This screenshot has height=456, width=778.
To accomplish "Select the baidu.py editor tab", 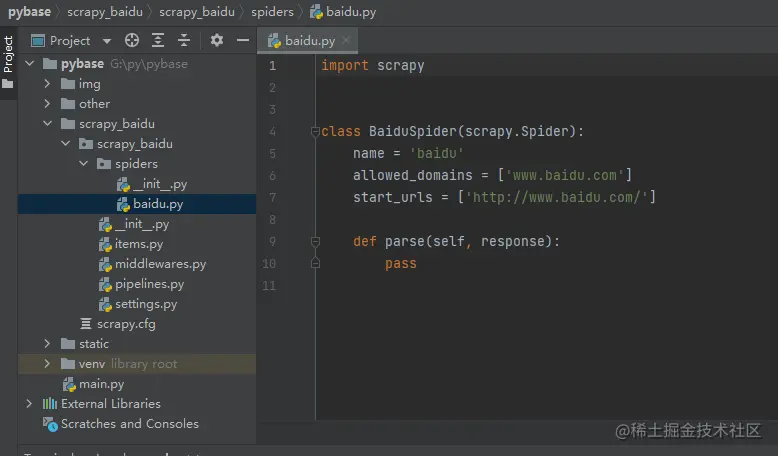I will tap(308, 41).
